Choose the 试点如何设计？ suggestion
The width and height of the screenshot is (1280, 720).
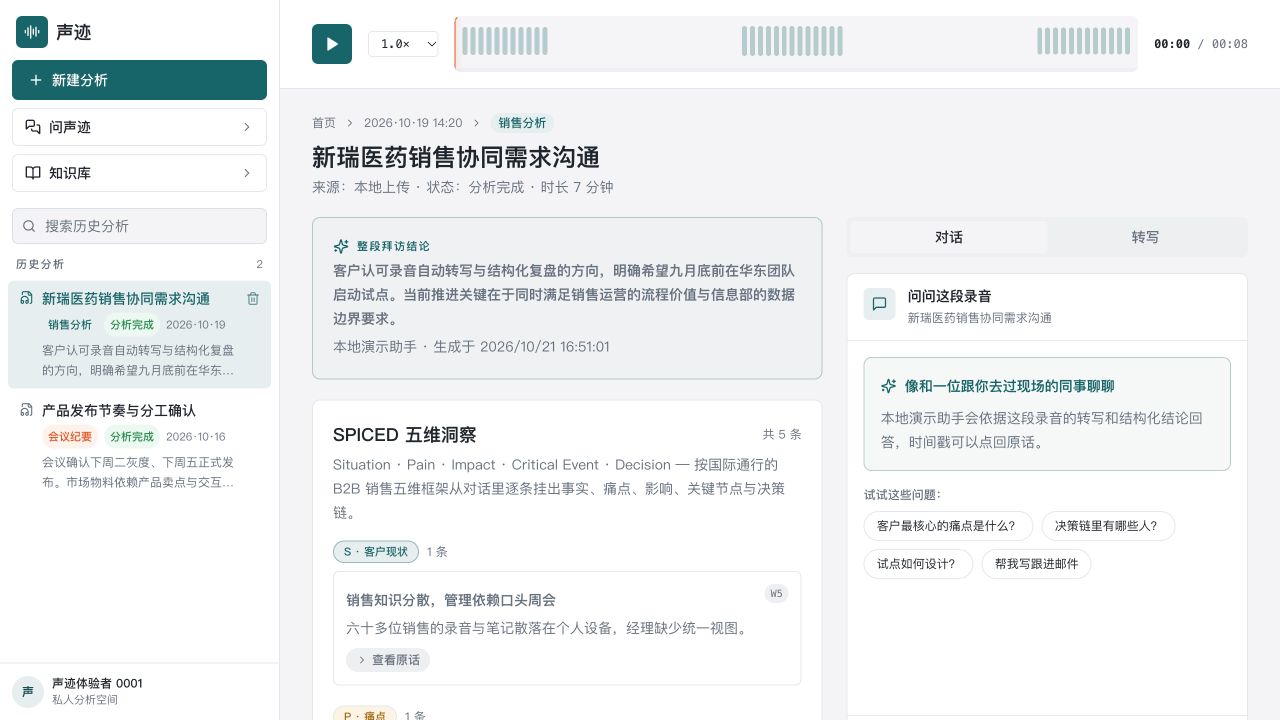(x=916, y=563)
